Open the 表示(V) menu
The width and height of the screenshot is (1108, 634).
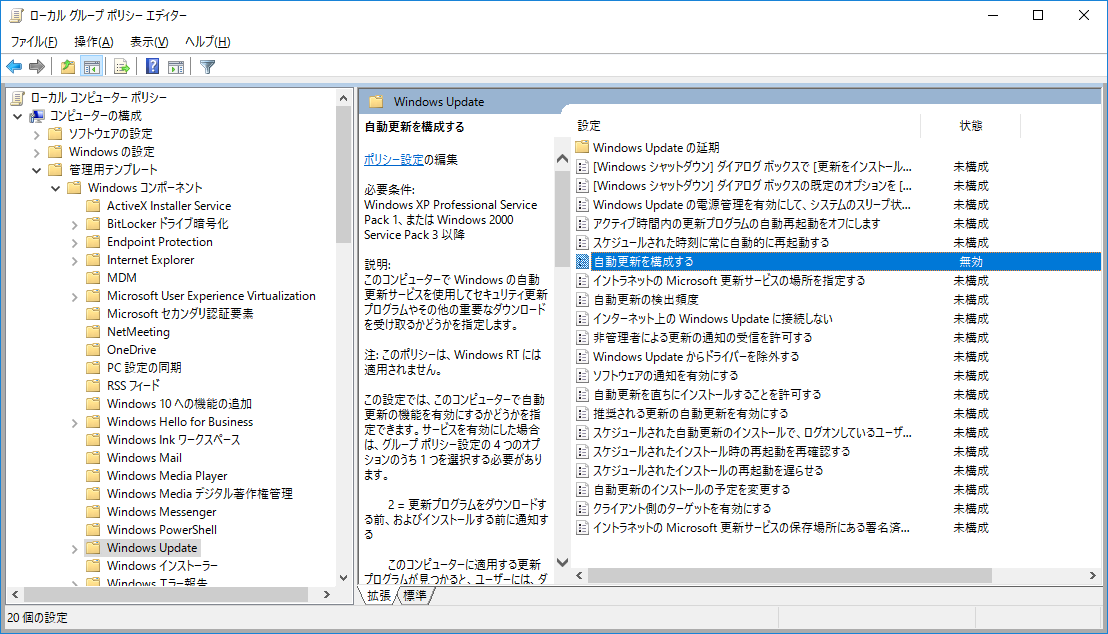tap(149, 42)
